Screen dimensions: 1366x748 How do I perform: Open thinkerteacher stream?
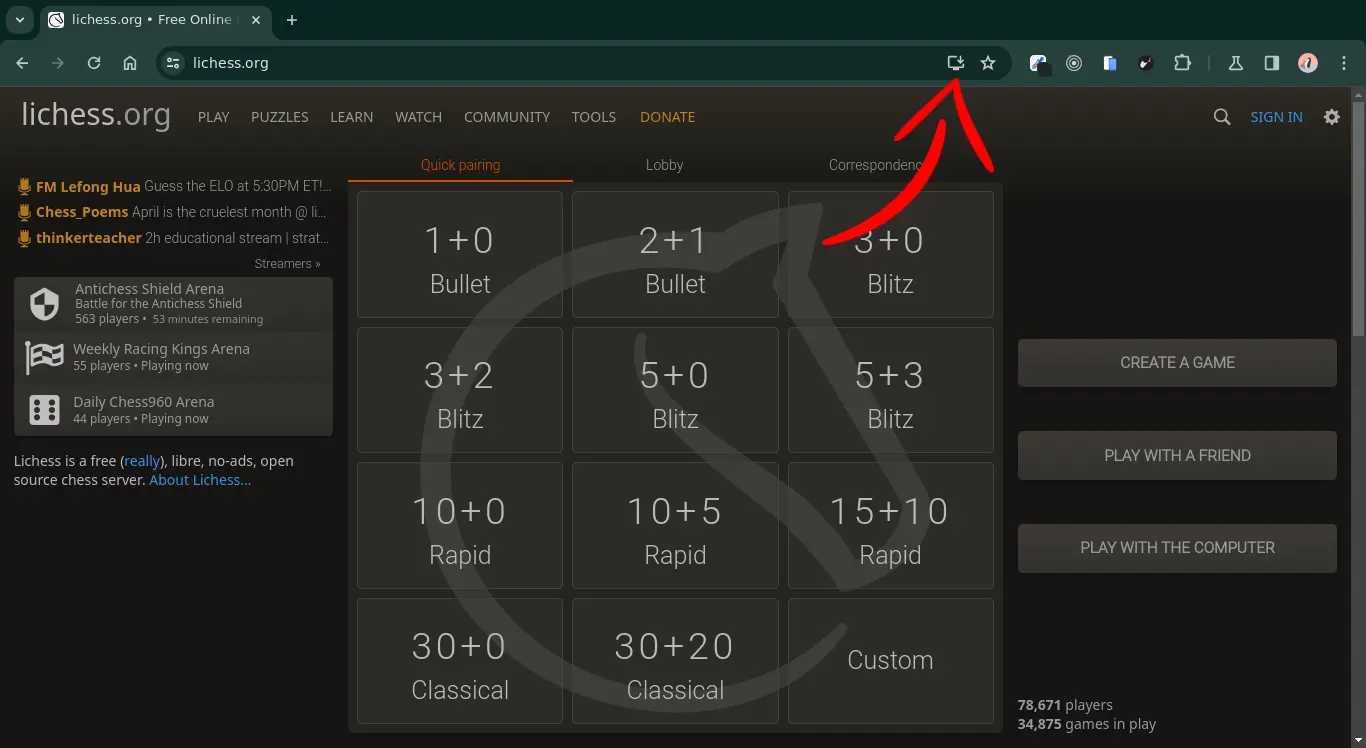pos(174,238)
